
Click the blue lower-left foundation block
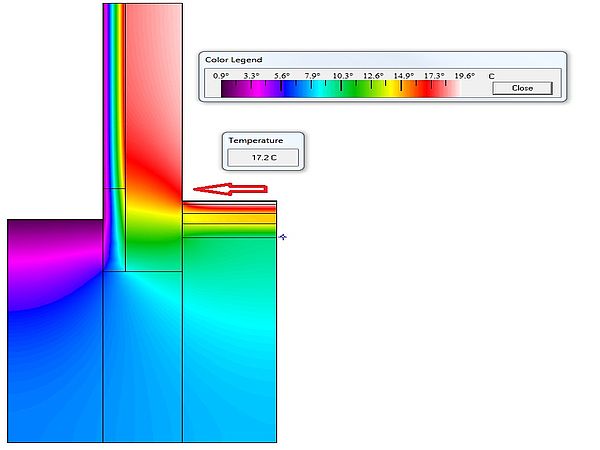coord(55,380)
